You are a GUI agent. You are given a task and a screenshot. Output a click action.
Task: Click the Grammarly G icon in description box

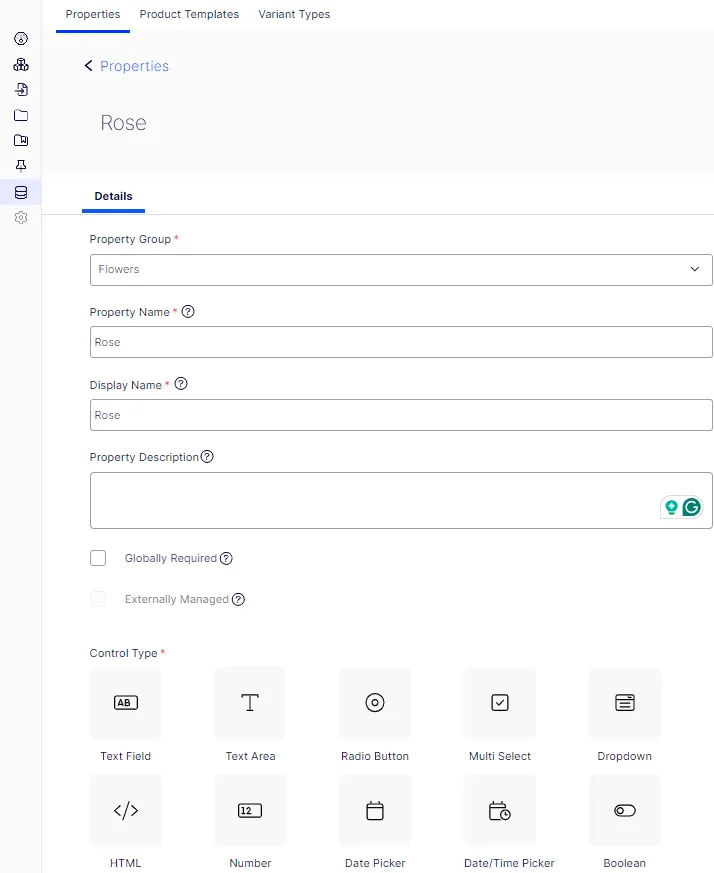click(x=691, y=507)
